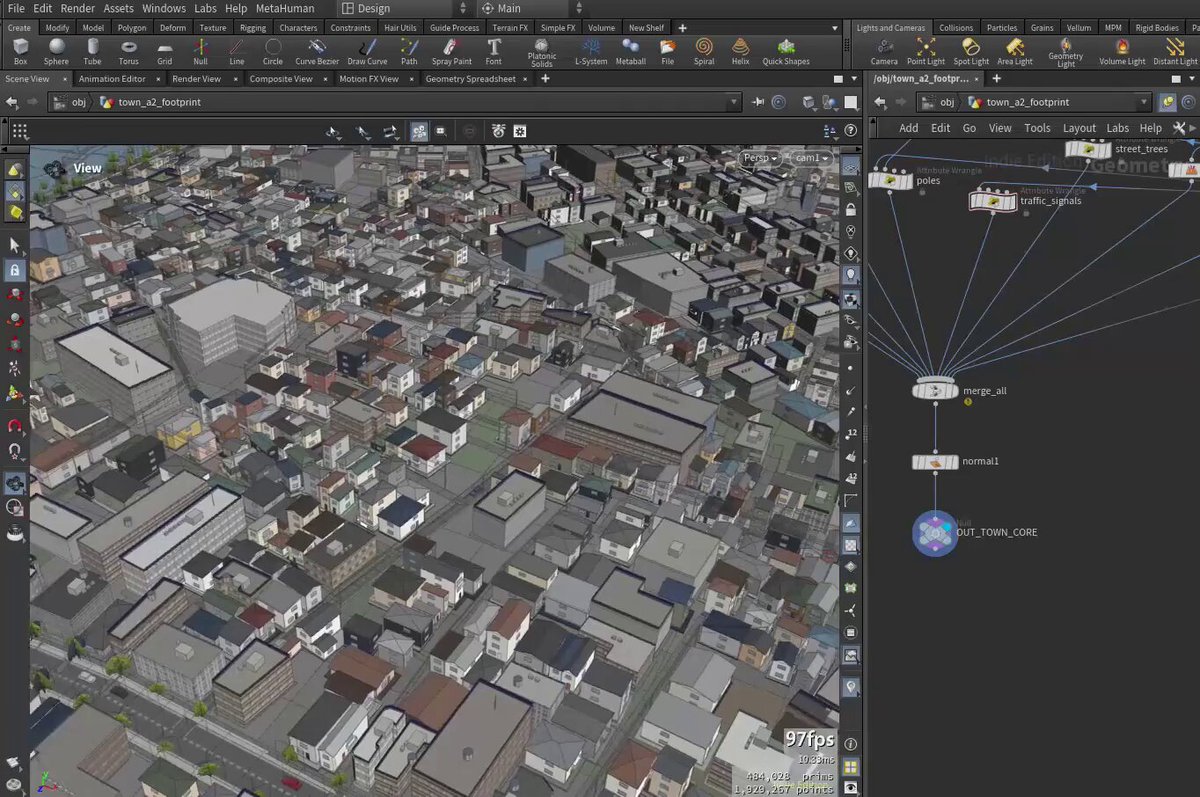Create a Spiral from the shelf
Image resolution: width=1200 pixels, height=797 pixels.
click(704, 51)
